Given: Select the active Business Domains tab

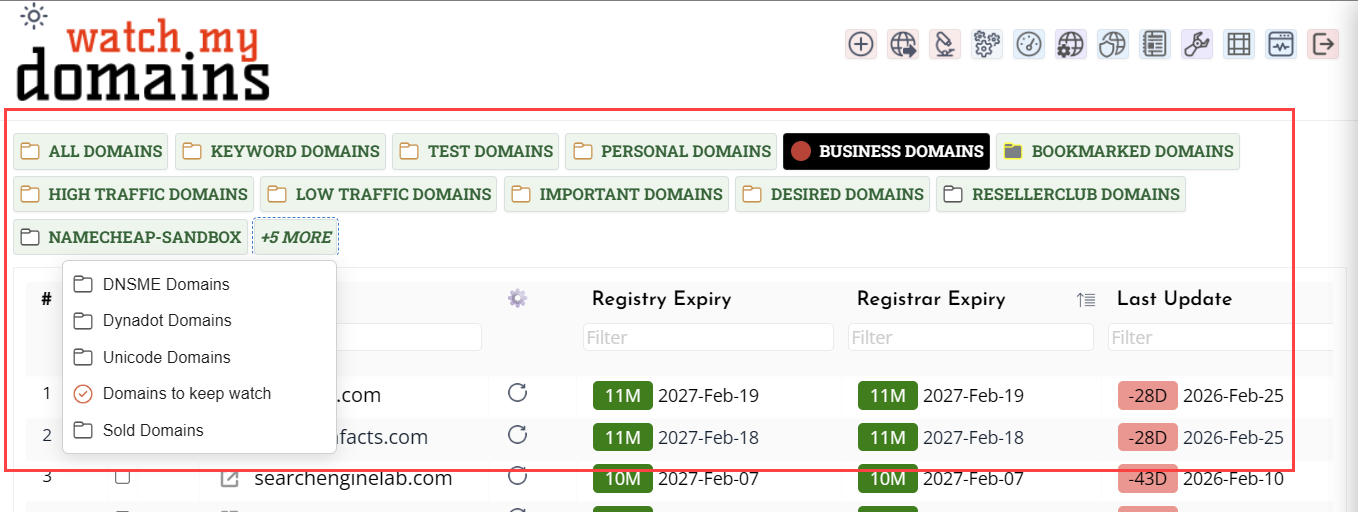Looking at the screenshot, I should (x=886, y=151).
